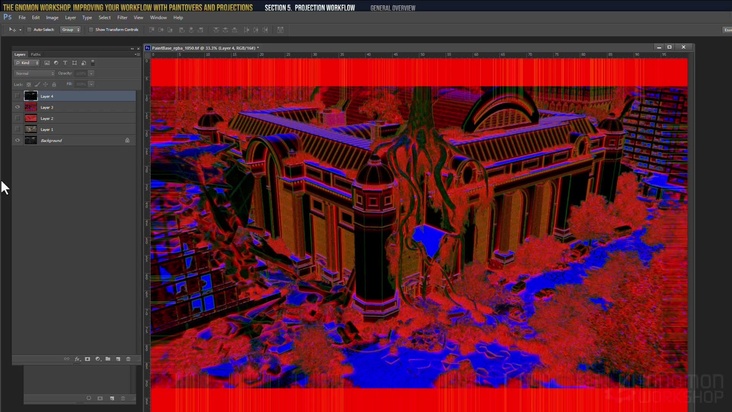Click align bottom edges icon
Screen dimensions: 732x412
pos(170,29)
